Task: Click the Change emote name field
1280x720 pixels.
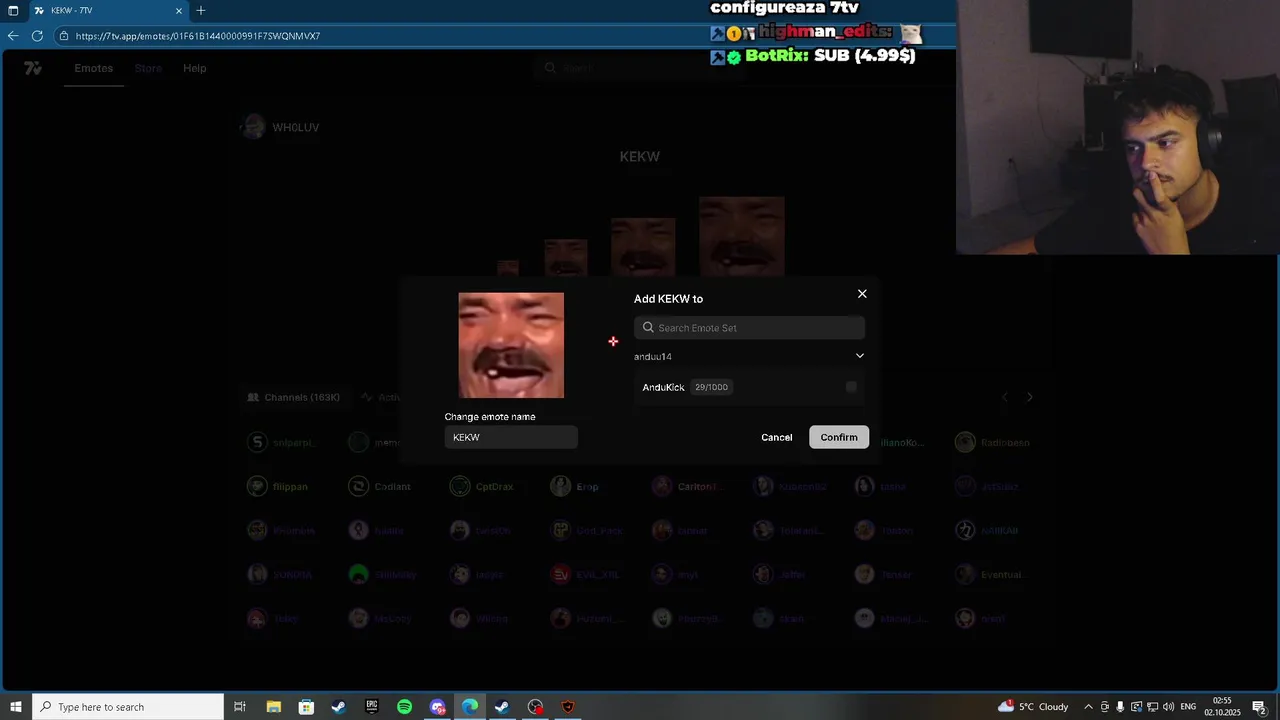Action: [x=511, y=437]
